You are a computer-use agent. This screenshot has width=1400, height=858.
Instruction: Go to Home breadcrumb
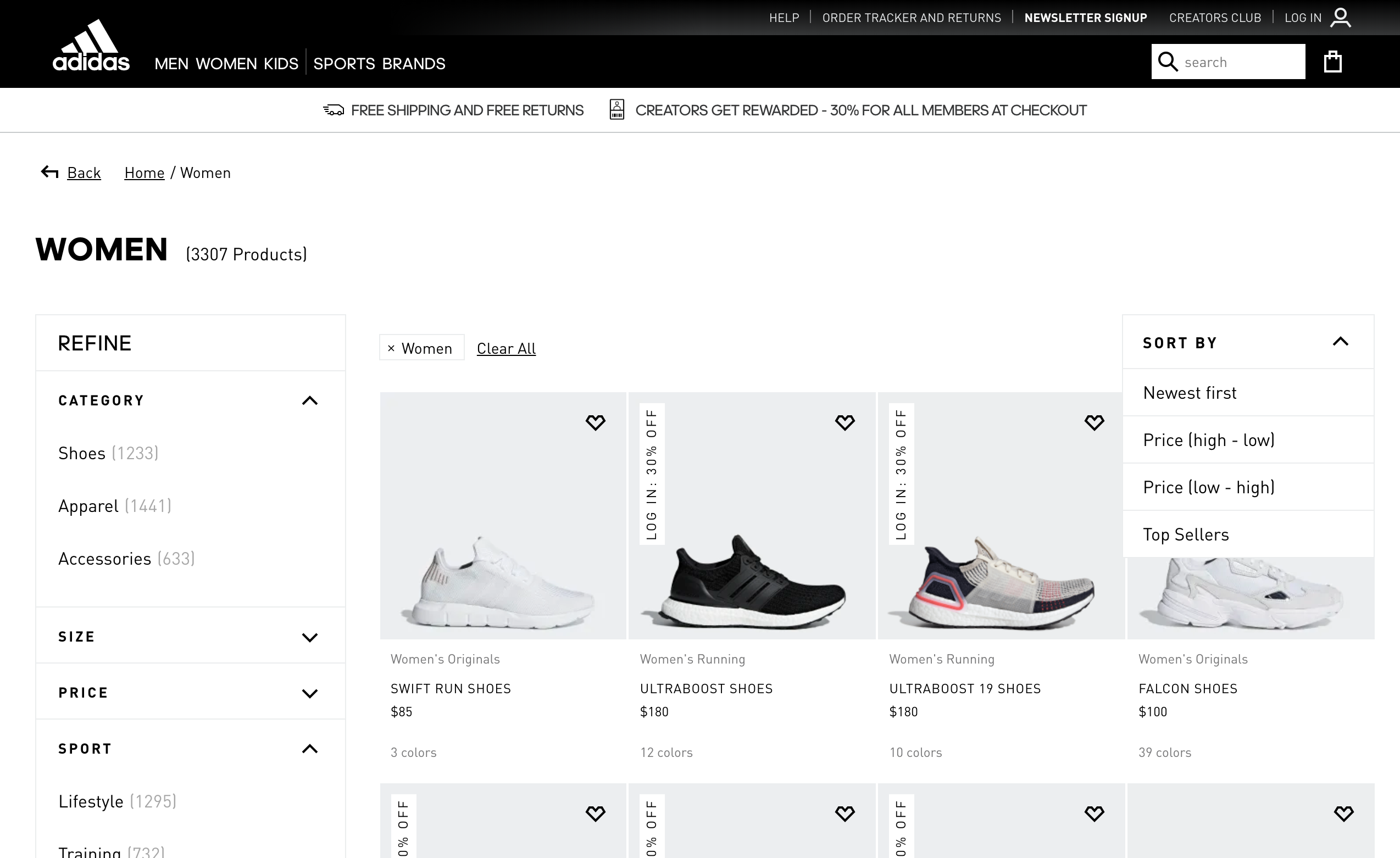[x=145, y=172]
